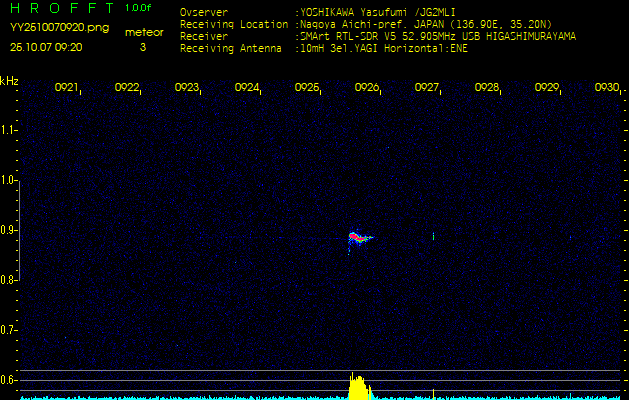Select the file name YY2510070920.png

pyautogui.click(x=59, y=27)
